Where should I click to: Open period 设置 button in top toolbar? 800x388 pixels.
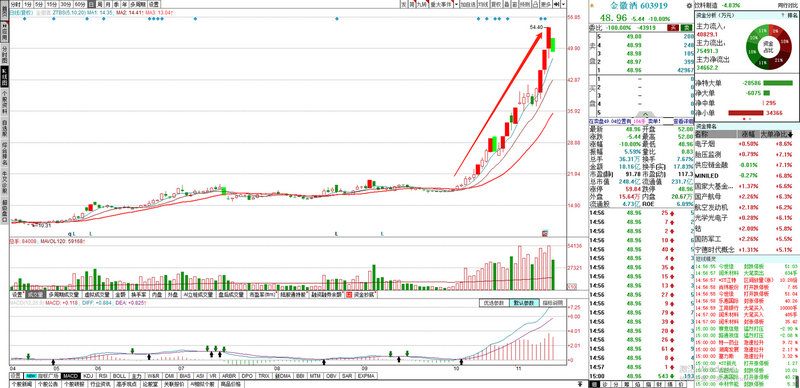tap(154, 4)
